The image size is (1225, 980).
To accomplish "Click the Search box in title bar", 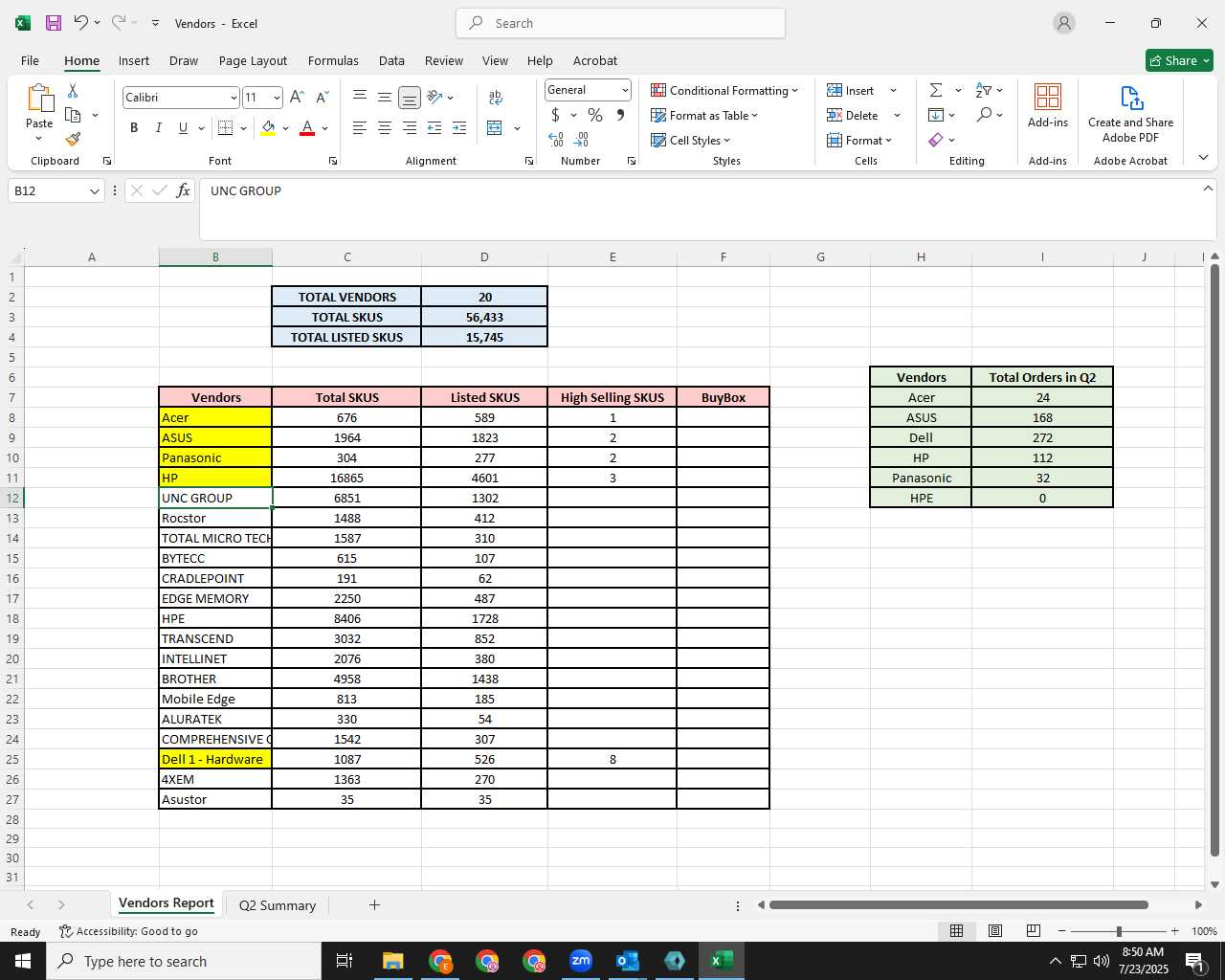I will pyautogui.click(x=620, y=23).
